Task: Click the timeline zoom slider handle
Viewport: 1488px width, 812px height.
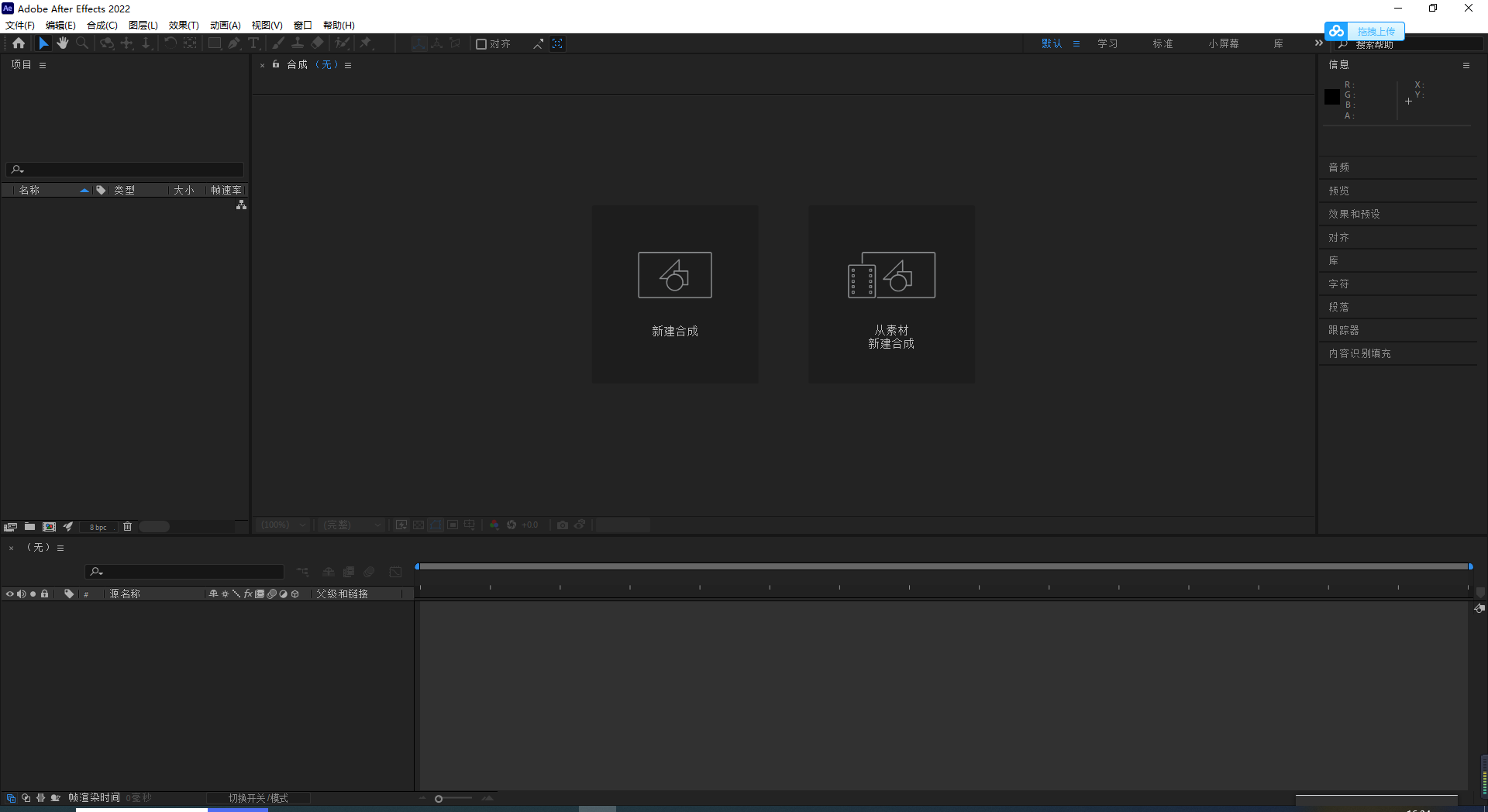Action: (439, 799)
